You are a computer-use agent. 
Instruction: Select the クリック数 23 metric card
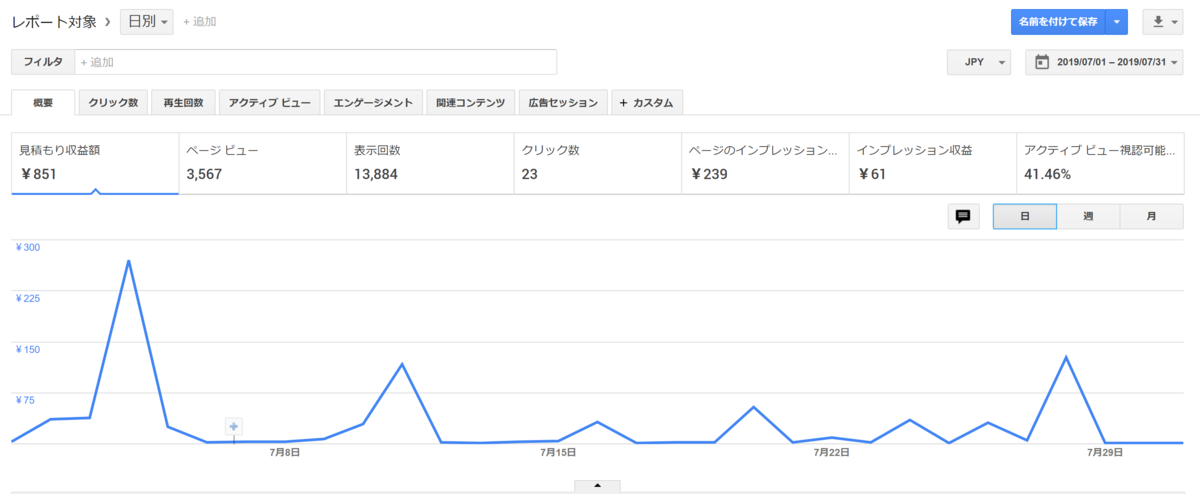597,163
